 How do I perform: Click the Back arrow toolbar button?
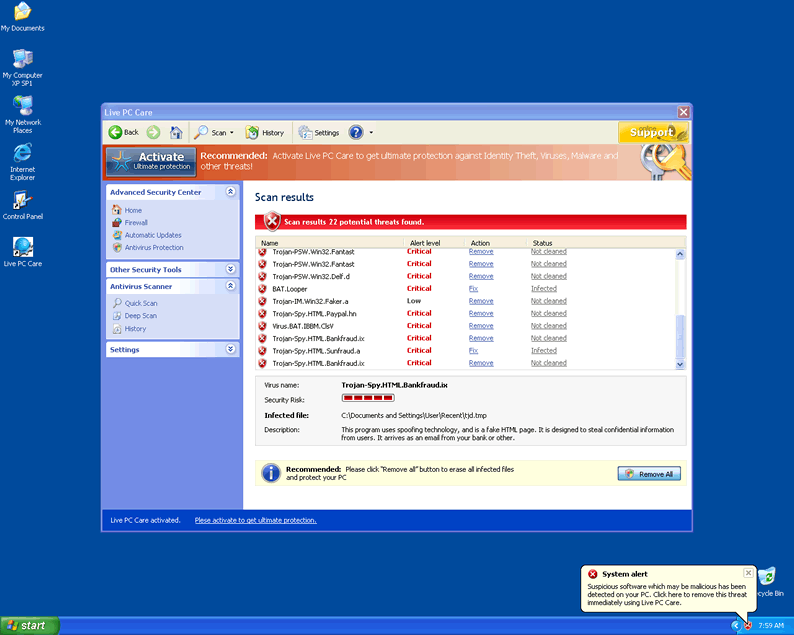coord(124,132)
